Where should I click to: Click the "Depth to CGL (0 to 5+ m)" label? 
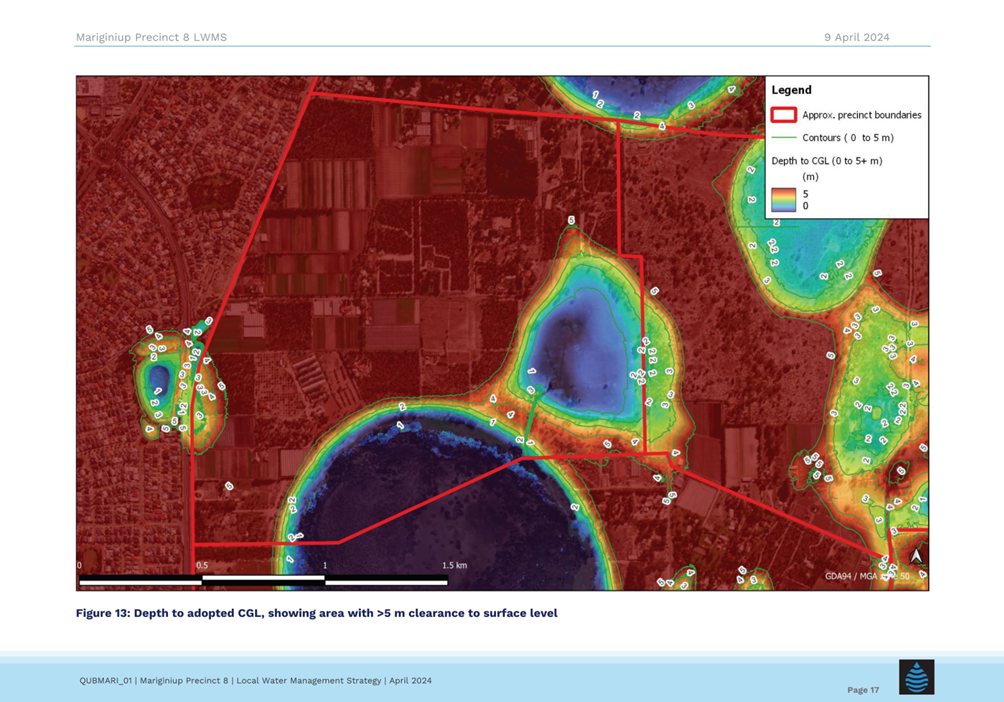point(827,161)
